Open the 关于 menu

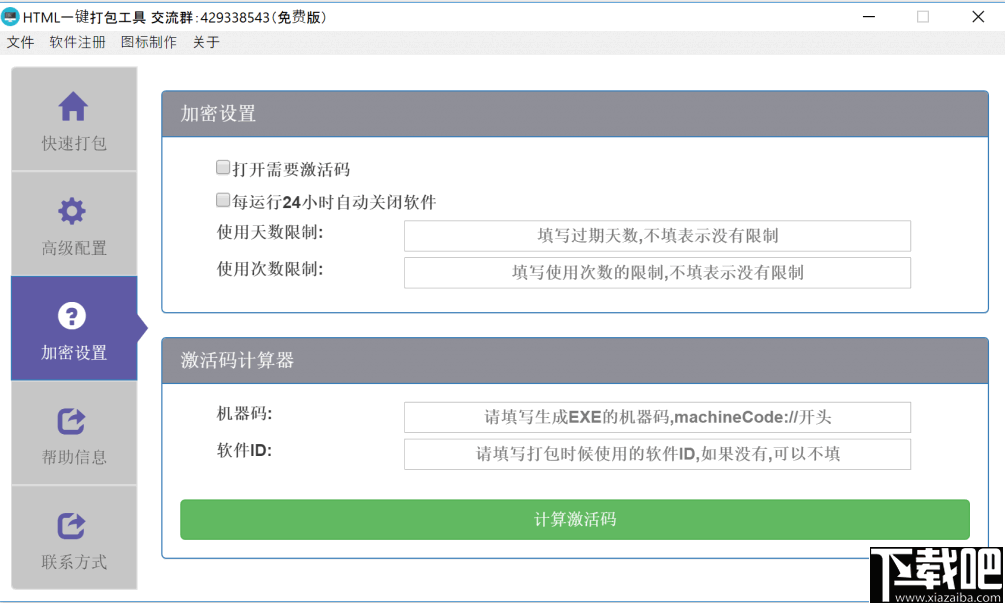206,42
